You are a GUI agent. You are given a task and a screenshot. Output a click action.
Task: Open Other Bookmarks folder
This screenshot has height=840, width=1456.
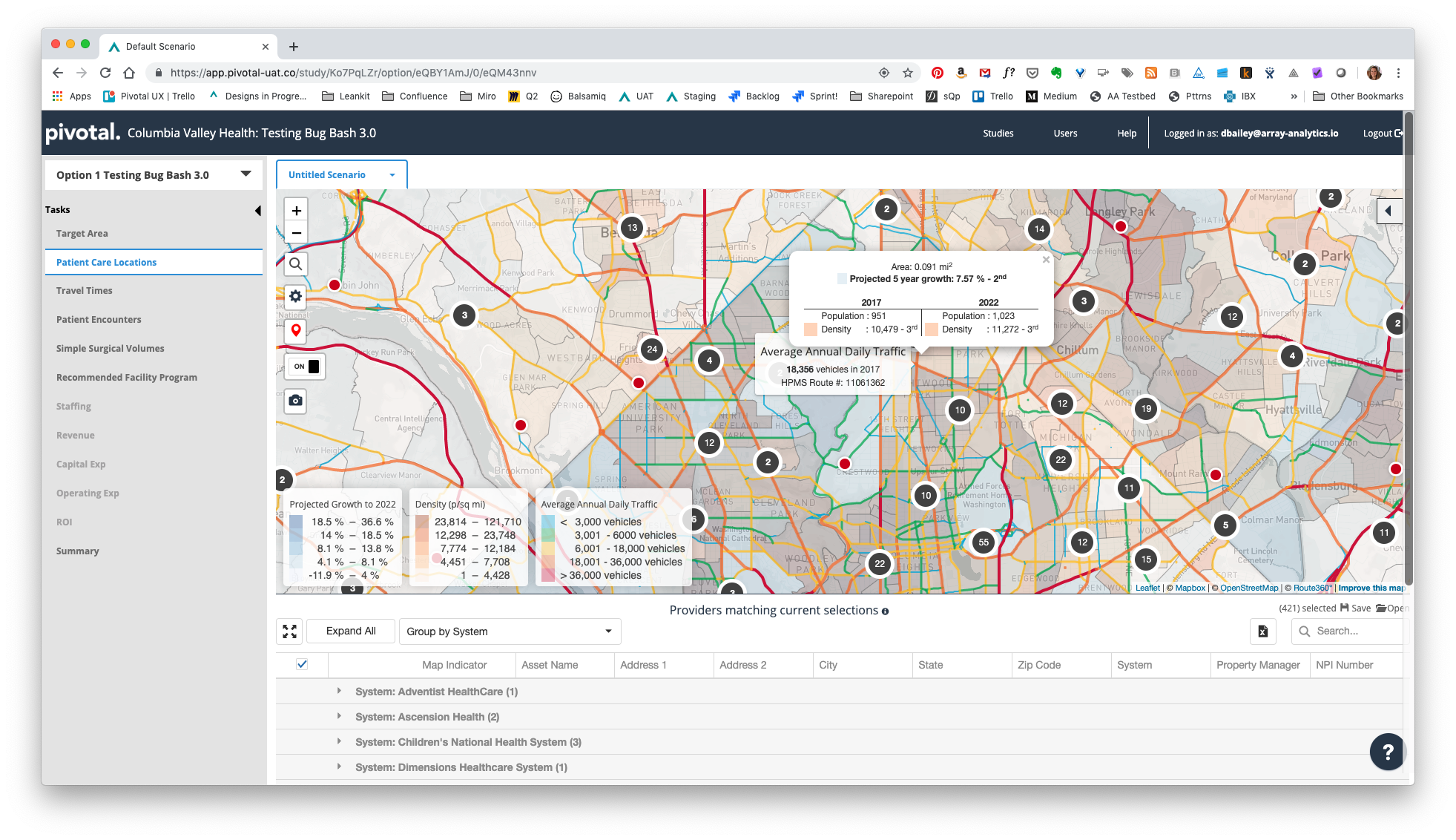[1358, 96]
